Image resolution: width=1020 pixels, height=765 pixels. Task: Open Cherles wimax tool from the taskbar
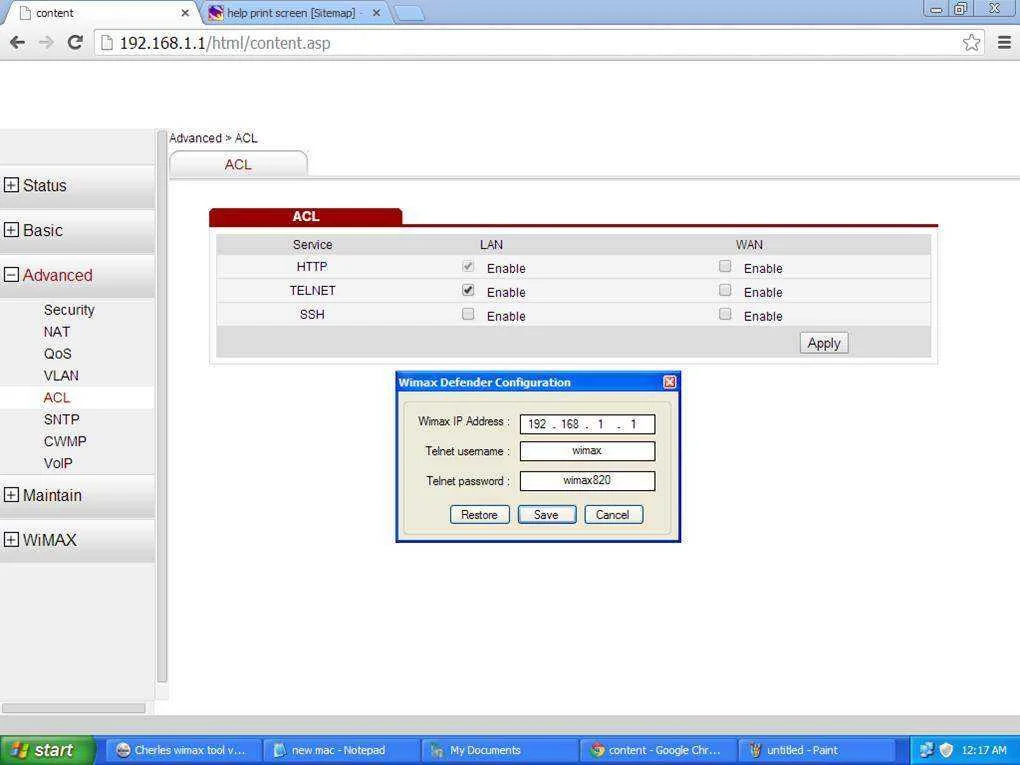(183, 750)
